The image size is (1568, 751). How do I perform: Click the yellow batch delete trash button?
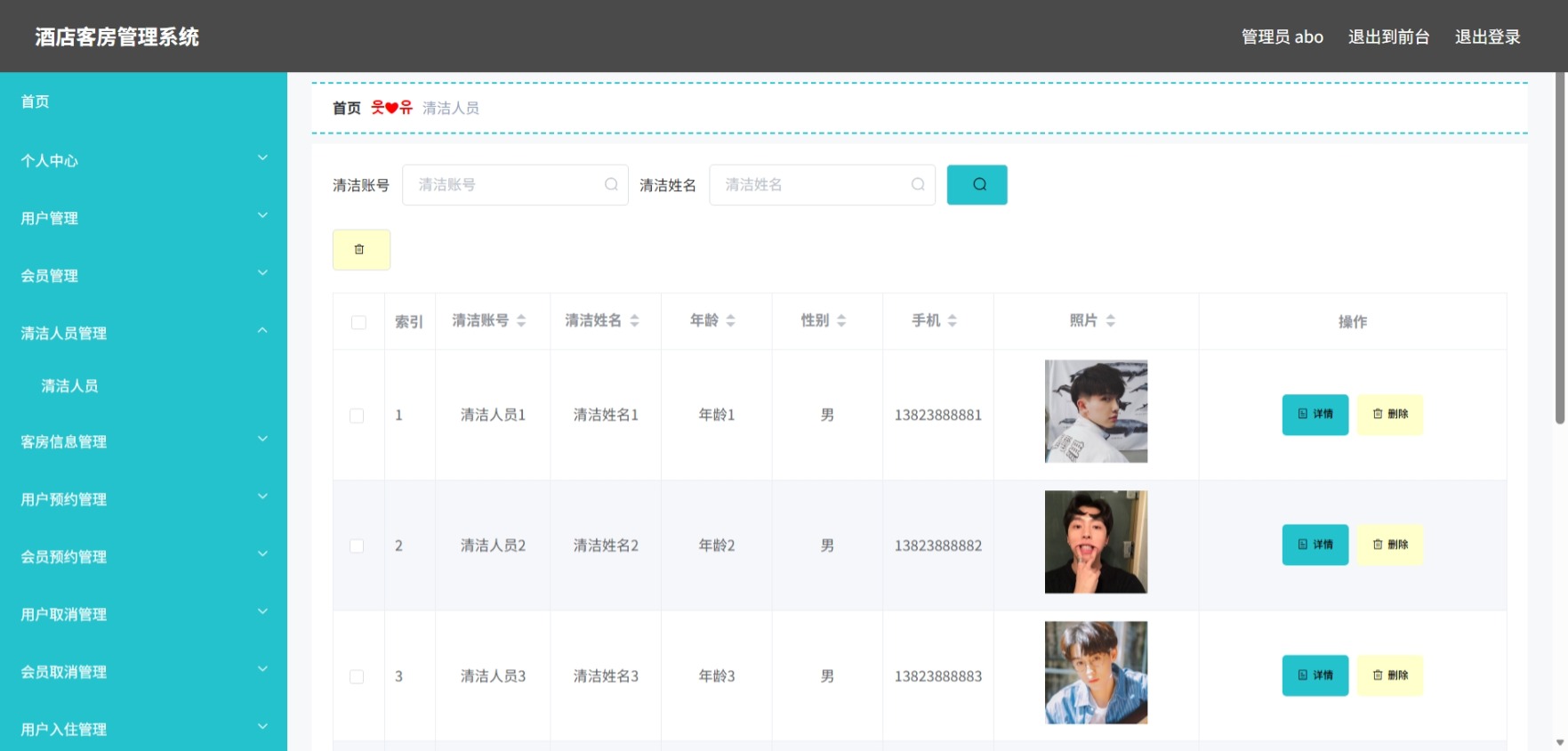pyautogui.click(x=361, y=250)
